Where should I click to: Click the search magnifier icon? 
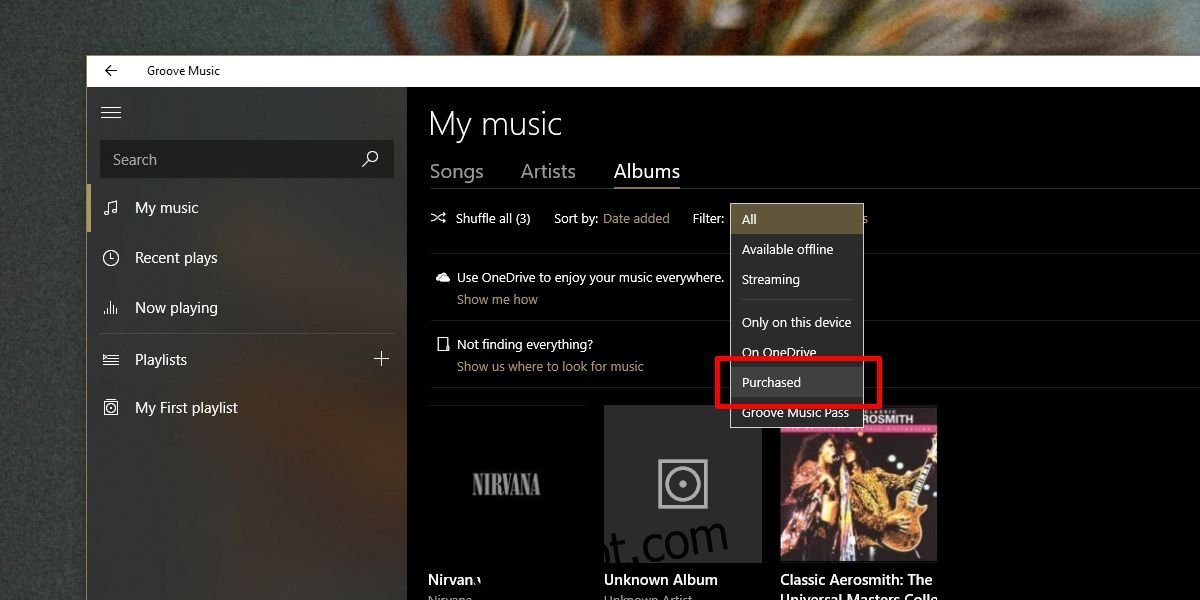[370, 159]
